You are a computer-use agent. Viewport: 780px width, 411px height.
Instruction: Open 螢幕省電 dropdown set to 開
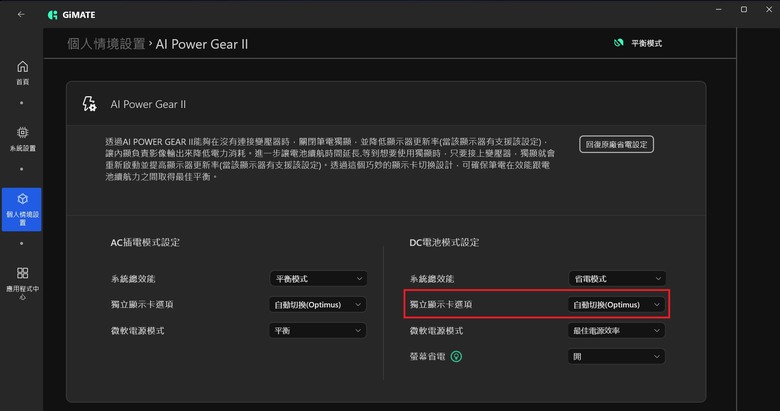(x=617, y=356)
